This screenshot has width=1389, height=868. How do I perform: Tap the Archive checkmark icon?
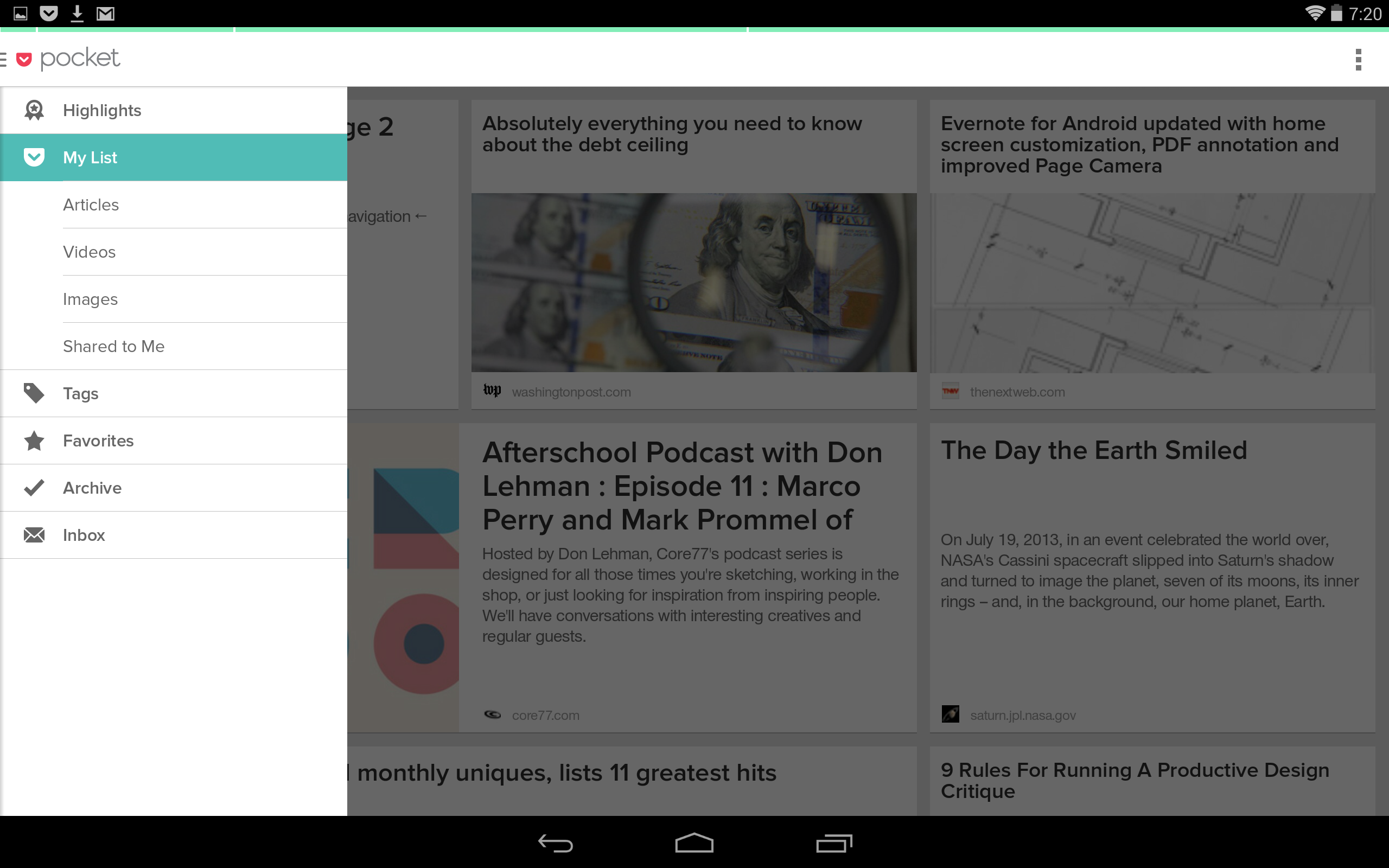(x=34, y=487)
